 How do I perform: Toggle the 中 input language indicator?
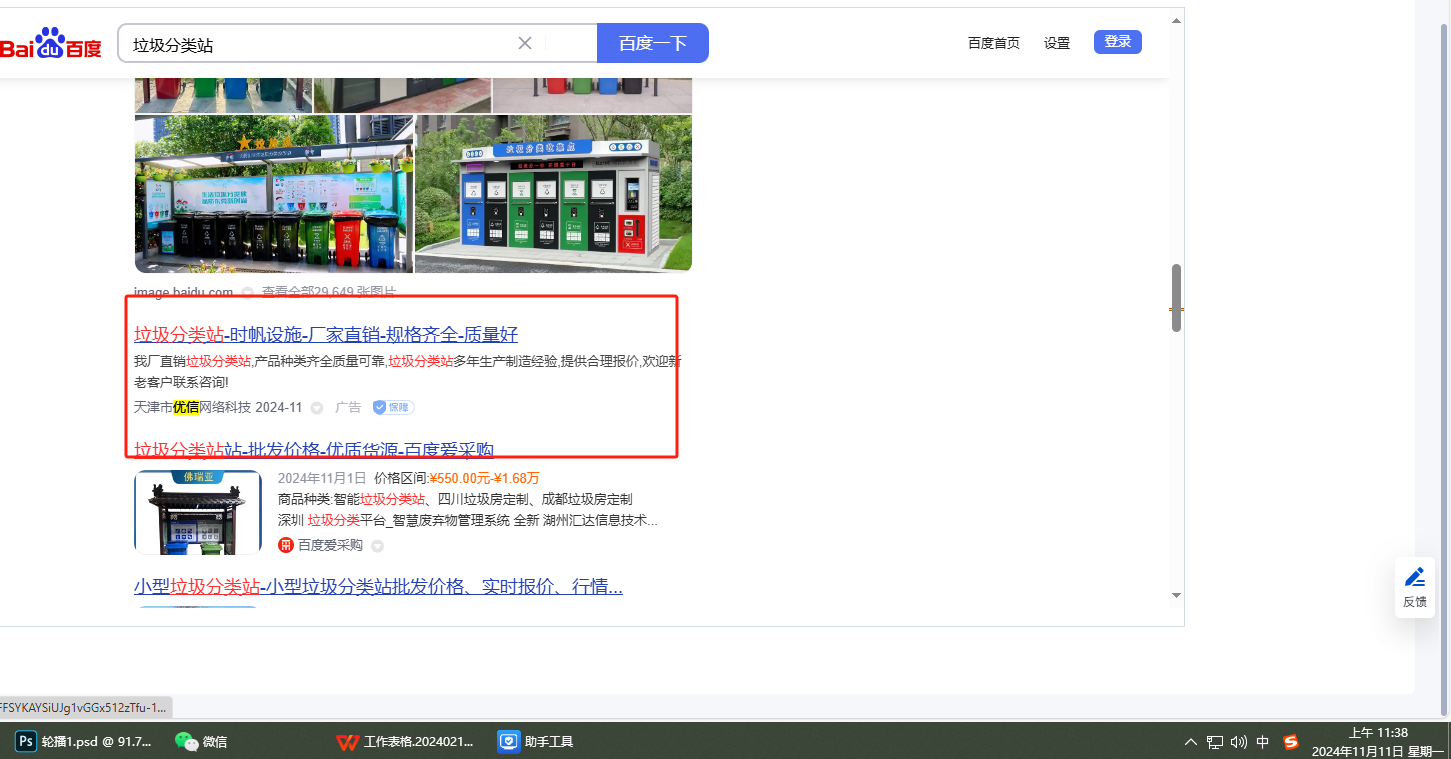(1263, 742)
